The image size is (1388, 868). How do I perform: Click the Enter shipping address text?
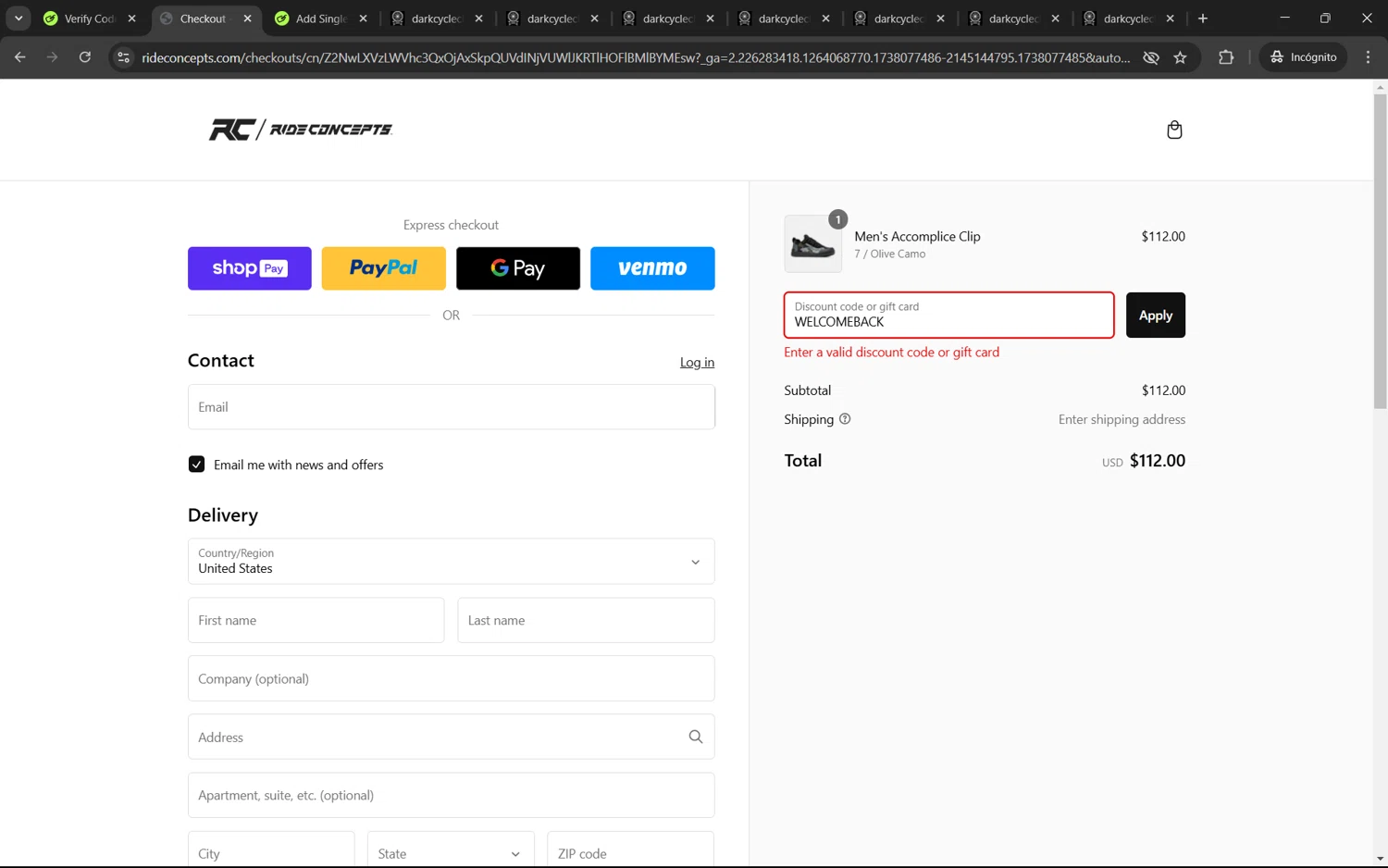[1122, 419]
